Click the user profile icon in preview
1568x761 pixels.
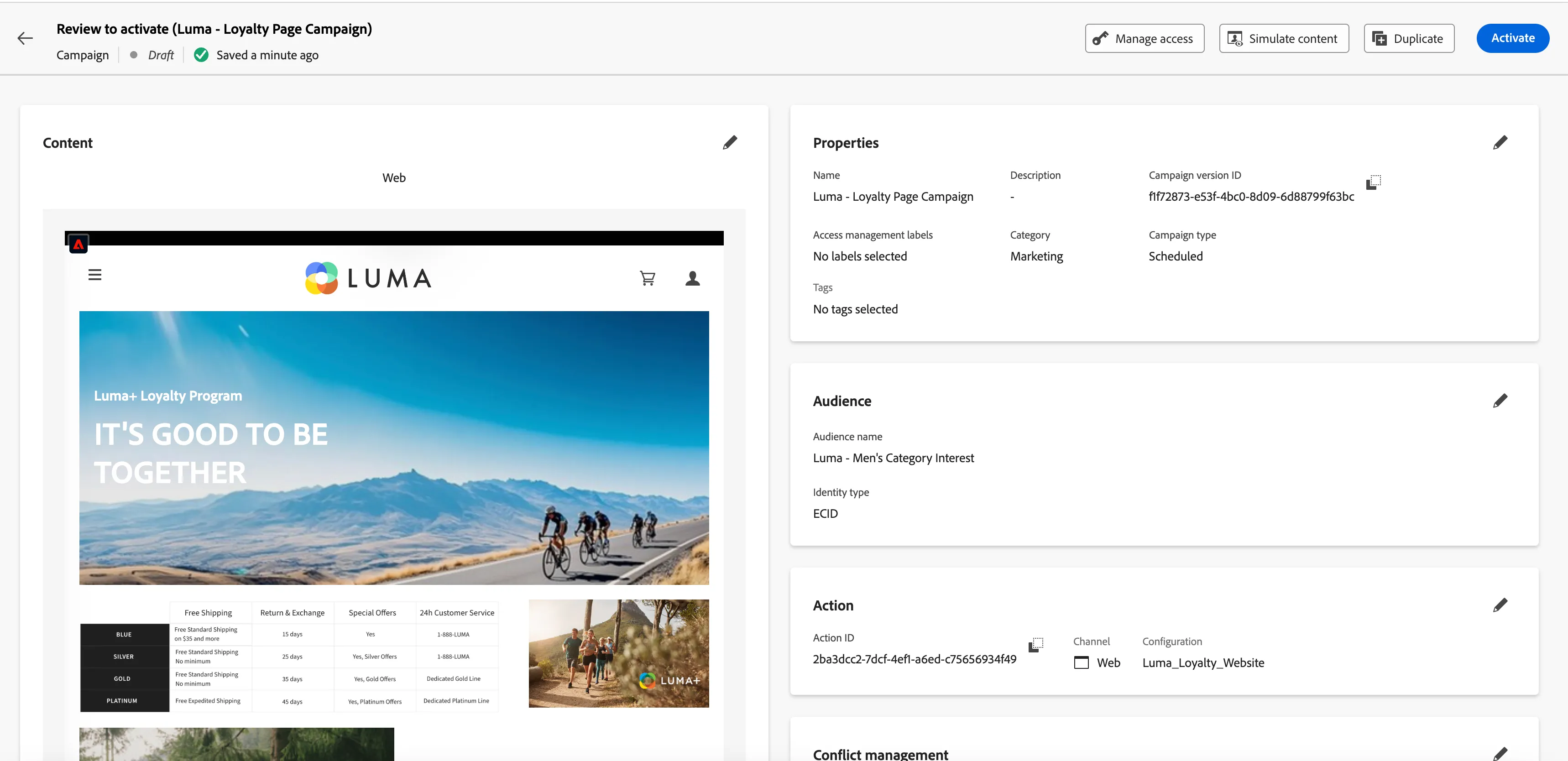[693, 279]
